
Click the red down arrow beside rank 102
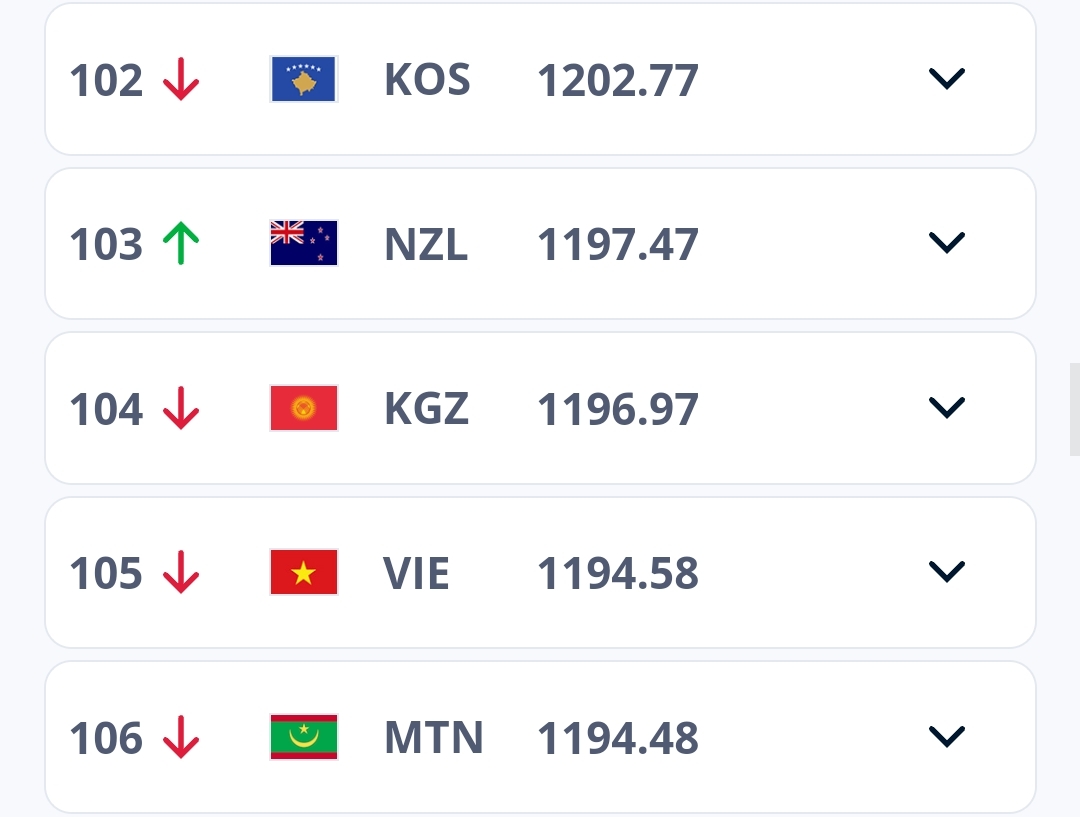point(181,80)
